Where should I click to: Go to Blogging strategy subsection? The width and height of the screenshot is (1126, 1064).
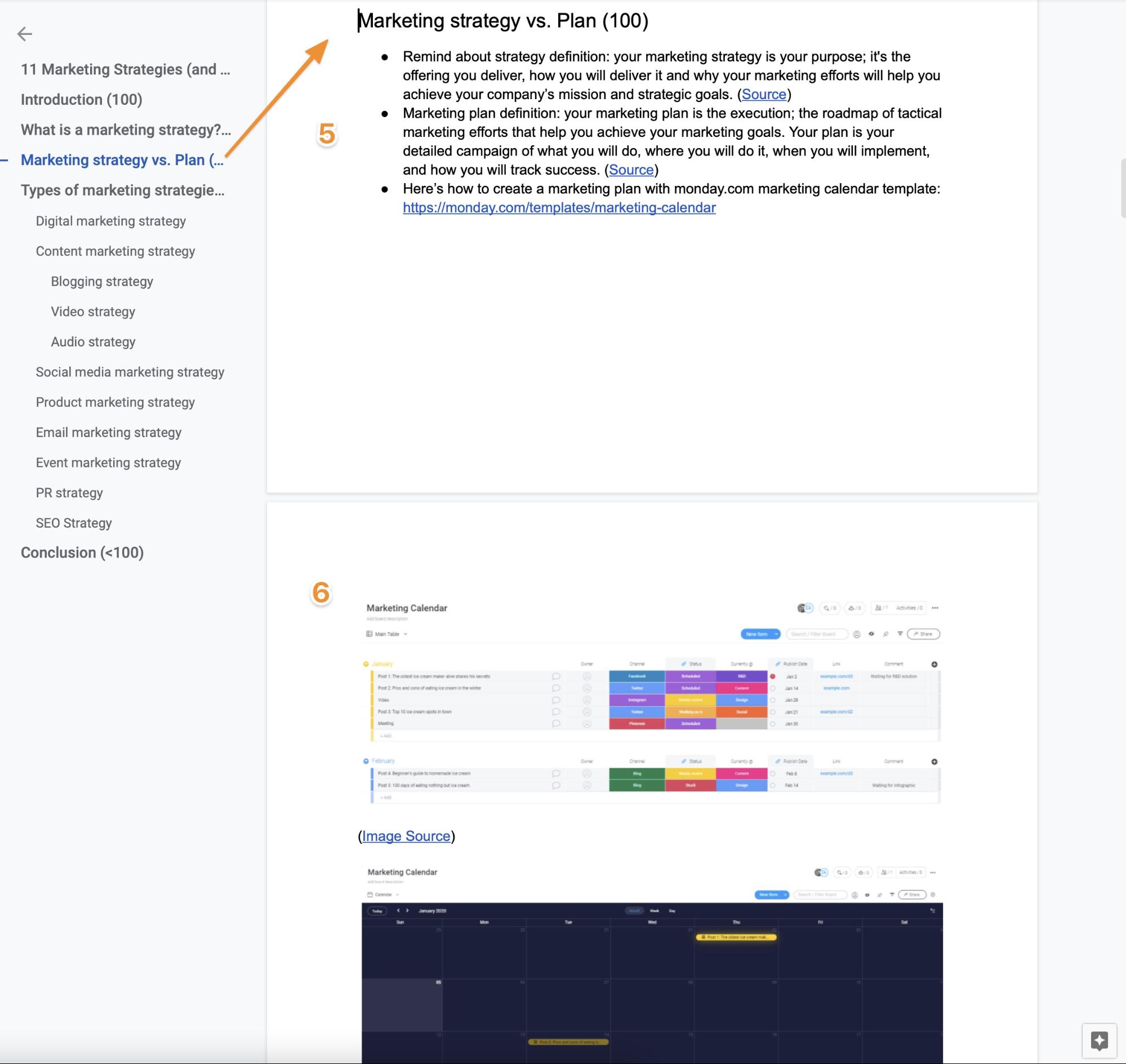point(101,281)
